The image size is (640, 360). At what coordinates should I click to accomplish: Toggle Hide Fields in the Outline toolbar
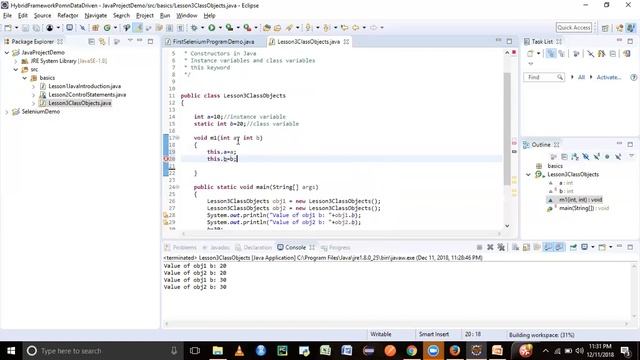pos(586,156)
